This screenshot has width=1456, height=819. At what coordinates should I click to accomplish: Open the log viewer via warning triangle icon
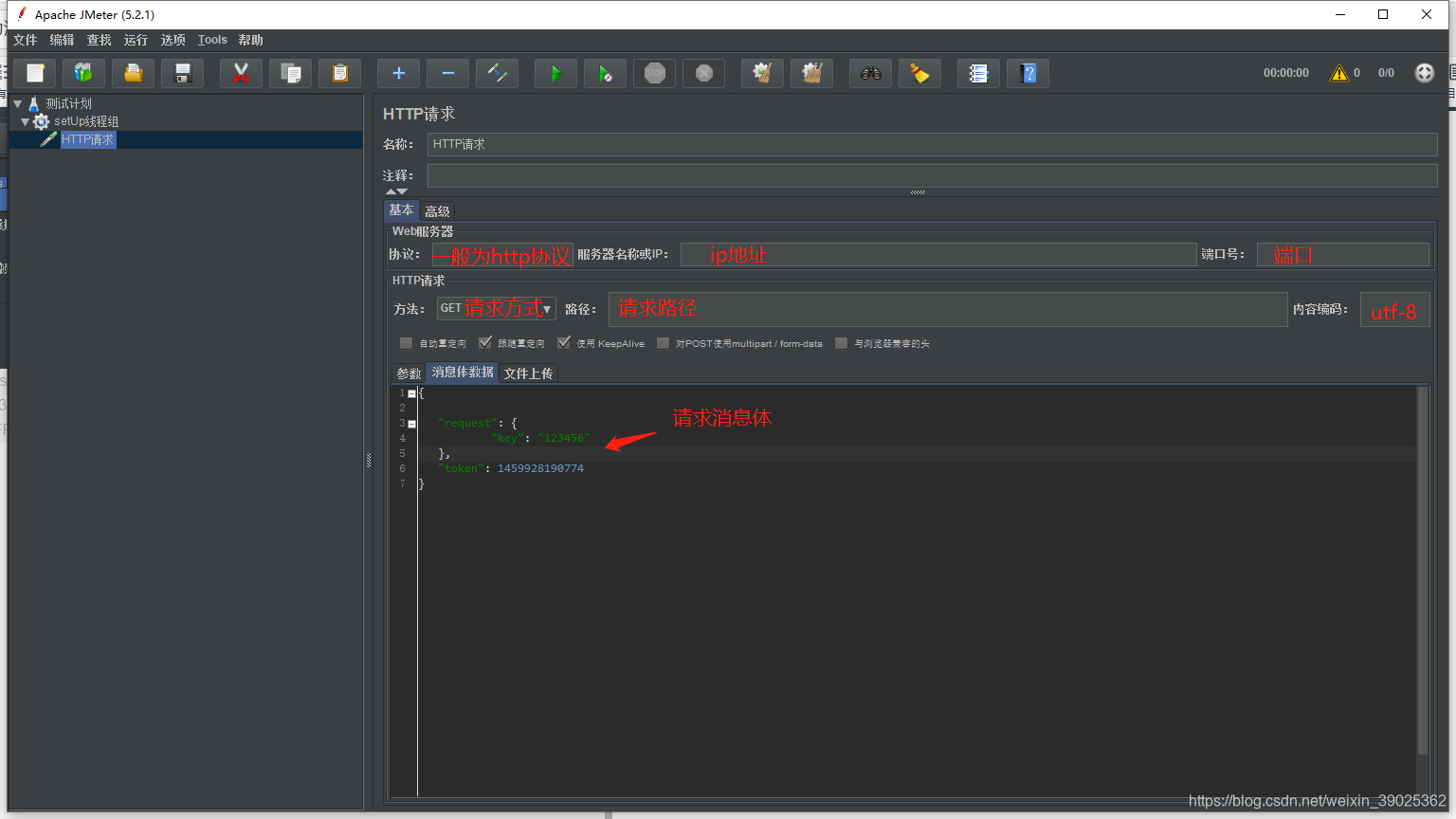pyautogui.click(x=1339, y=73)
